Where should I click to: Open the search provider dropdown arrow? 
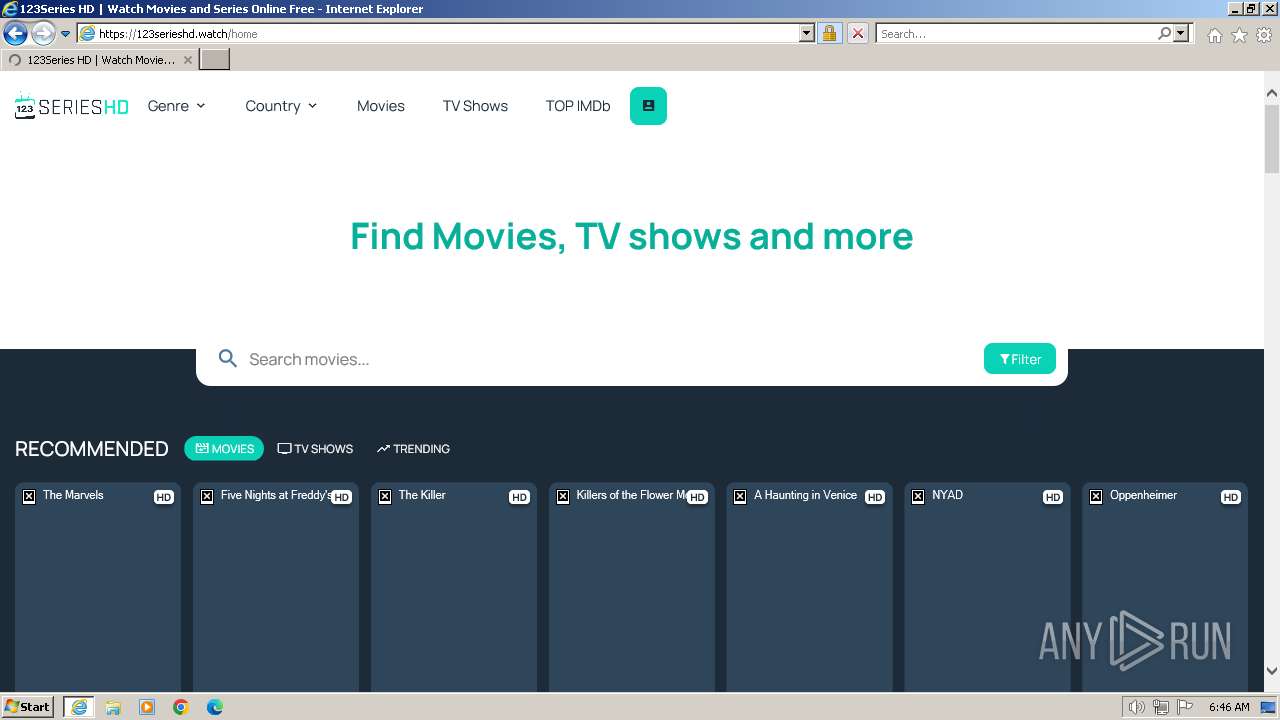coord(1182,33)
